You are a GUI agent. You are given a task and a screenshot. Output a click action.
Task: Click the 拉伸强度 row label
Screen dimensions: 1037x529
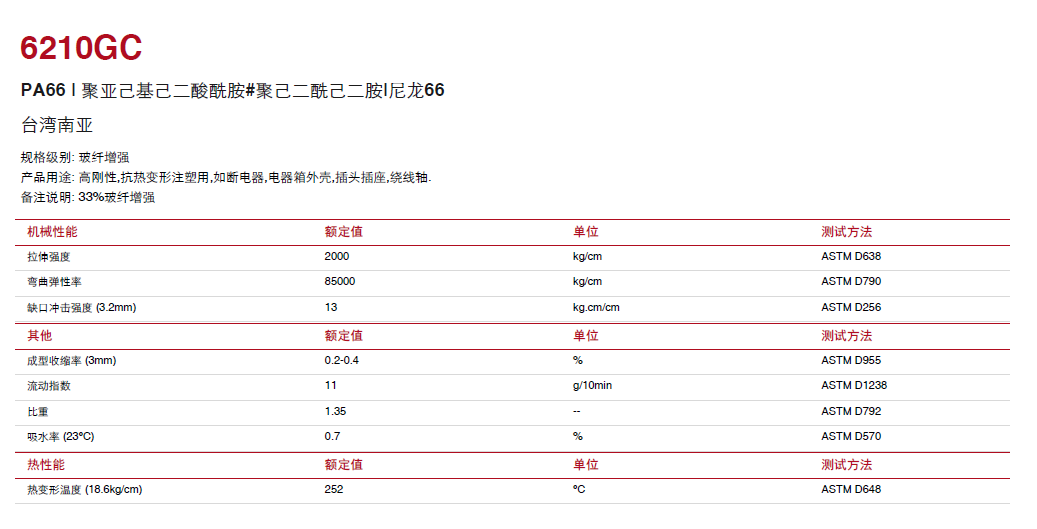coord(48,257)
